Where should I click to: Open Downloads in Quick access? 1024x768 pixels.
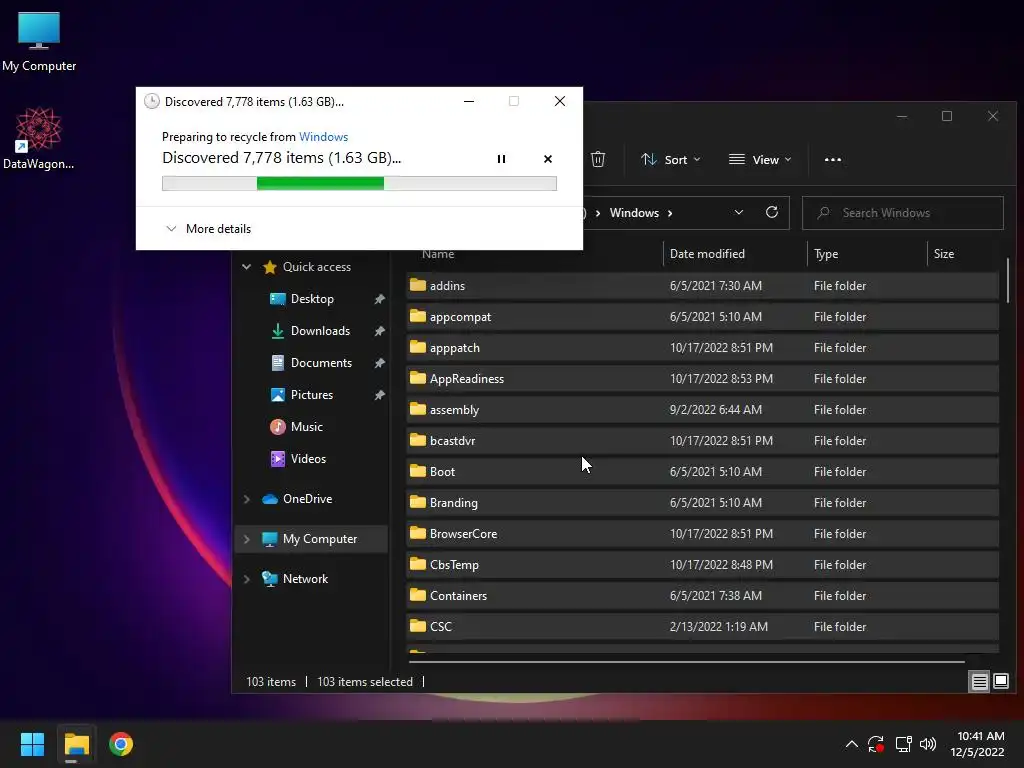pos(319,330)
